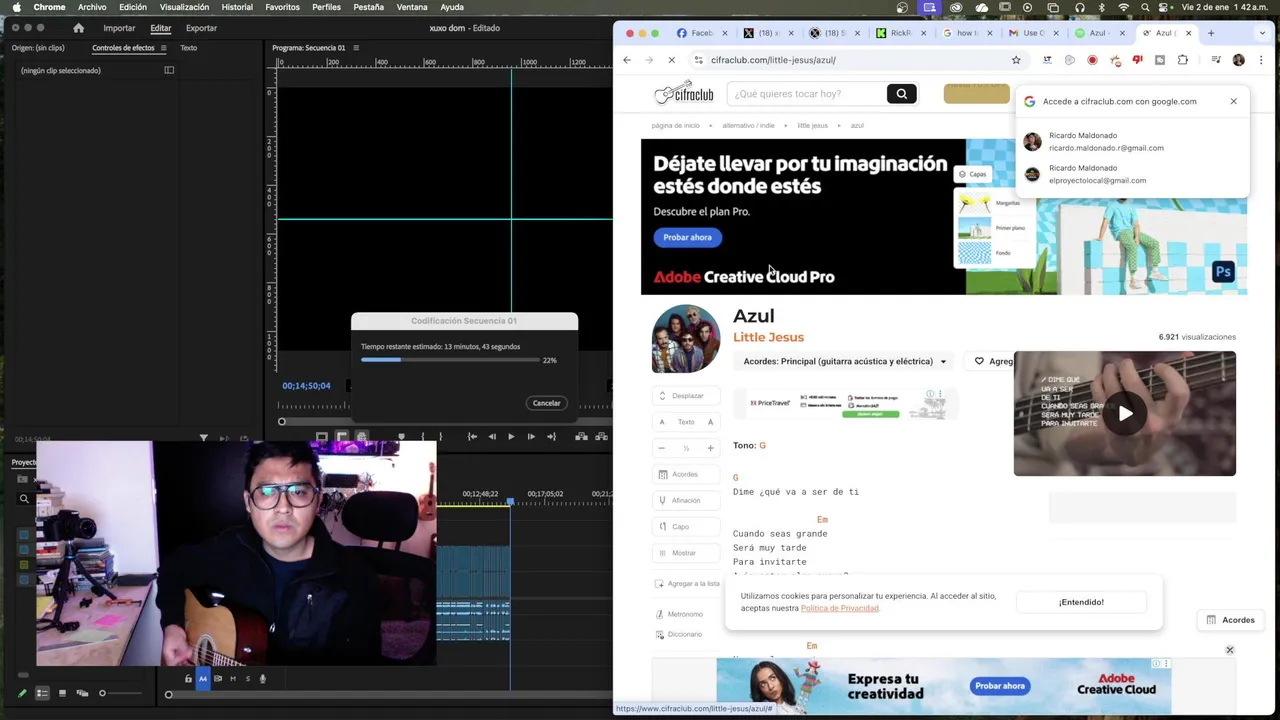Expand the Acordes: Principal version dropdown
Screen dimensions: 1280x720
845,361
